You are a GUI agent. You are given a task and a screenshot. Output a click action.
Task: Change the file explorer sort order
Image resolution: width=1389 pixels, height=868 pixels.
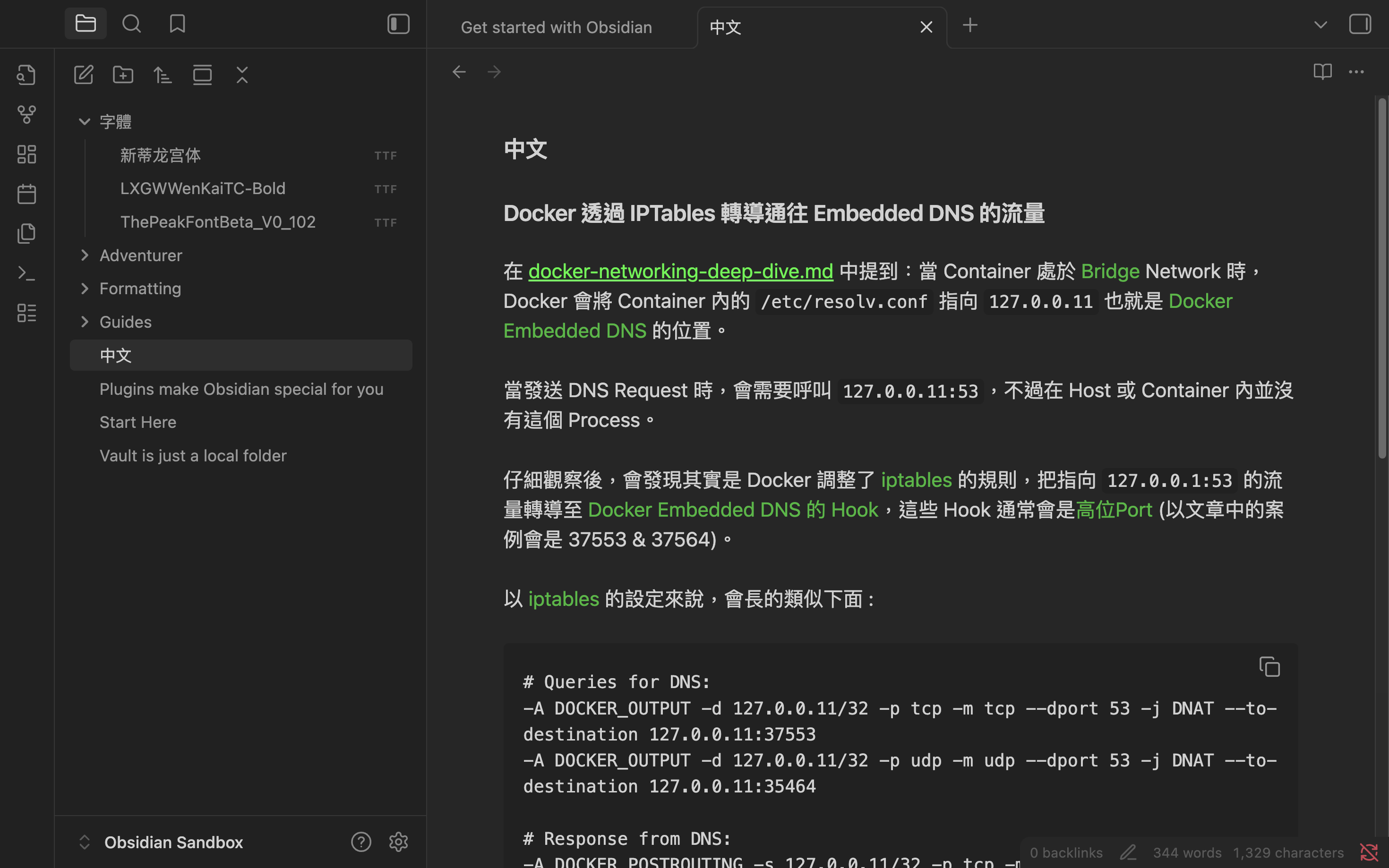coord(163,75)
